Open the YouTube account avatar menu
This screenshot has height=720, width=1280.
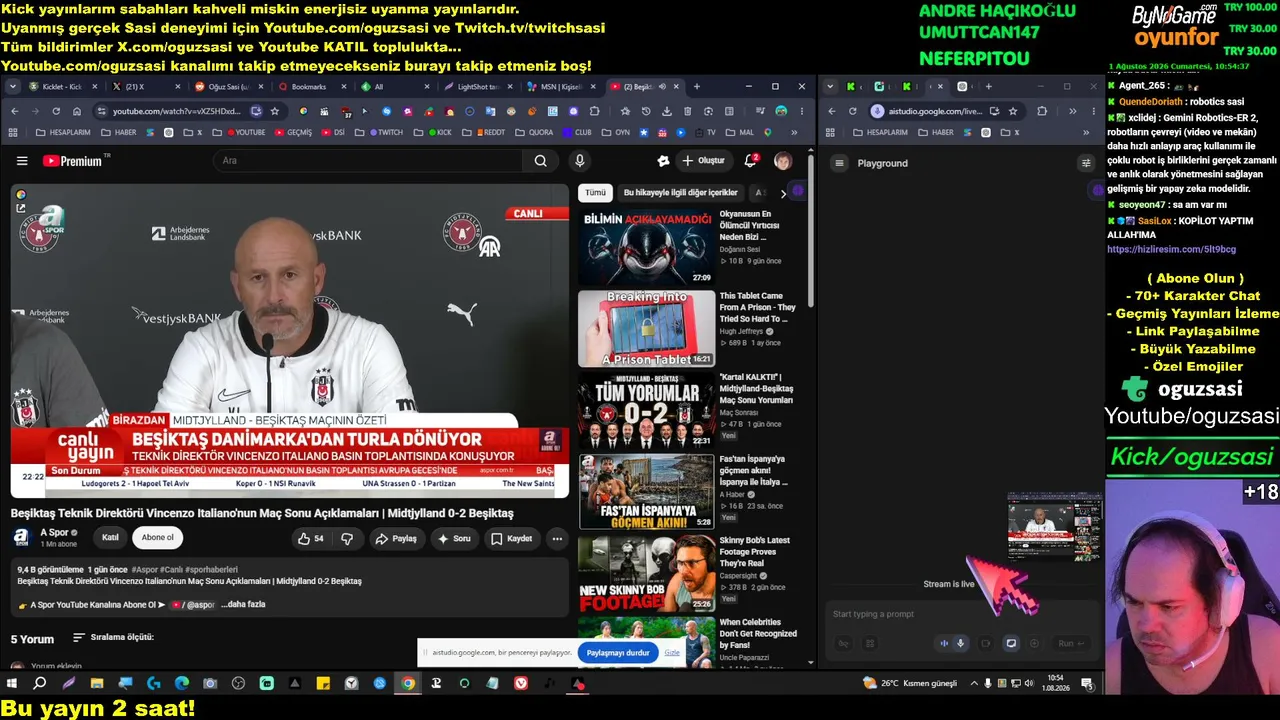[x=783, y=161]
